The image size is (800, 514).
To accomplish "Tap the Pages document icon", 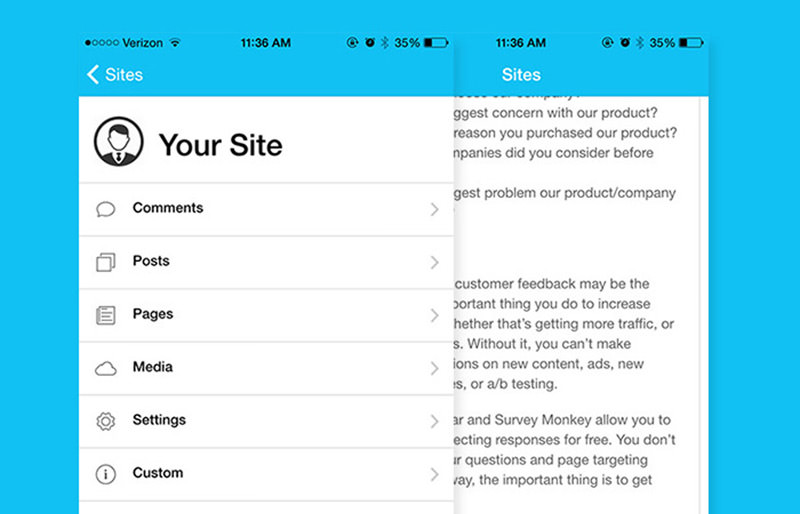I will pos(106,315).
